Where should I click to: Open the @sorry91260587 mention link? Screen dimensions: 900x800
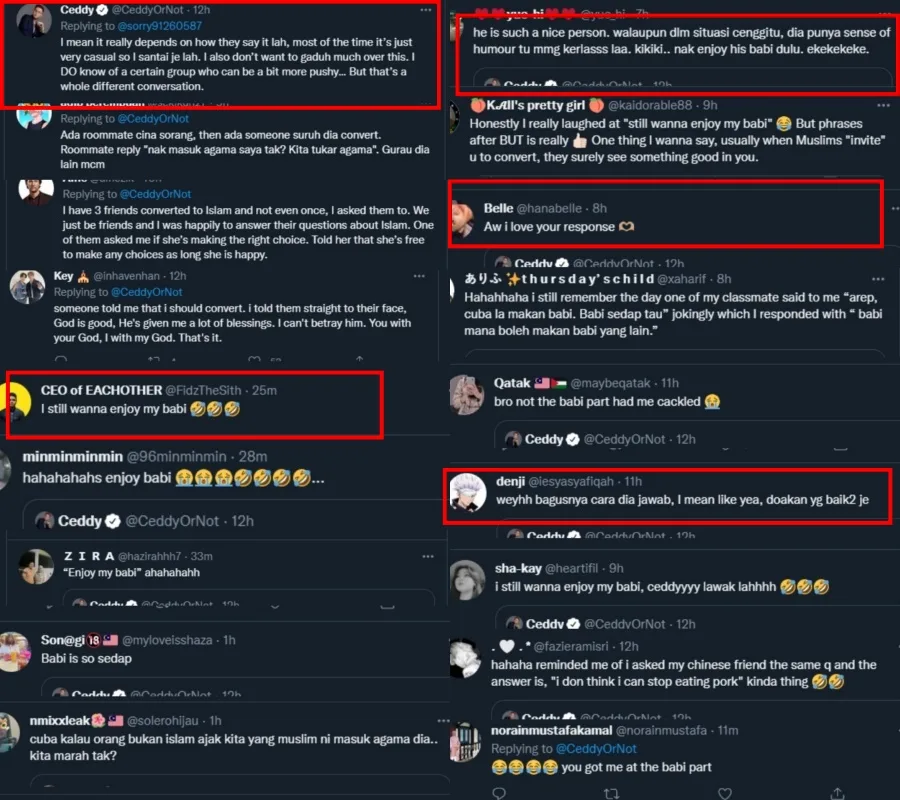pyautogui.click(x=160, y=26)
